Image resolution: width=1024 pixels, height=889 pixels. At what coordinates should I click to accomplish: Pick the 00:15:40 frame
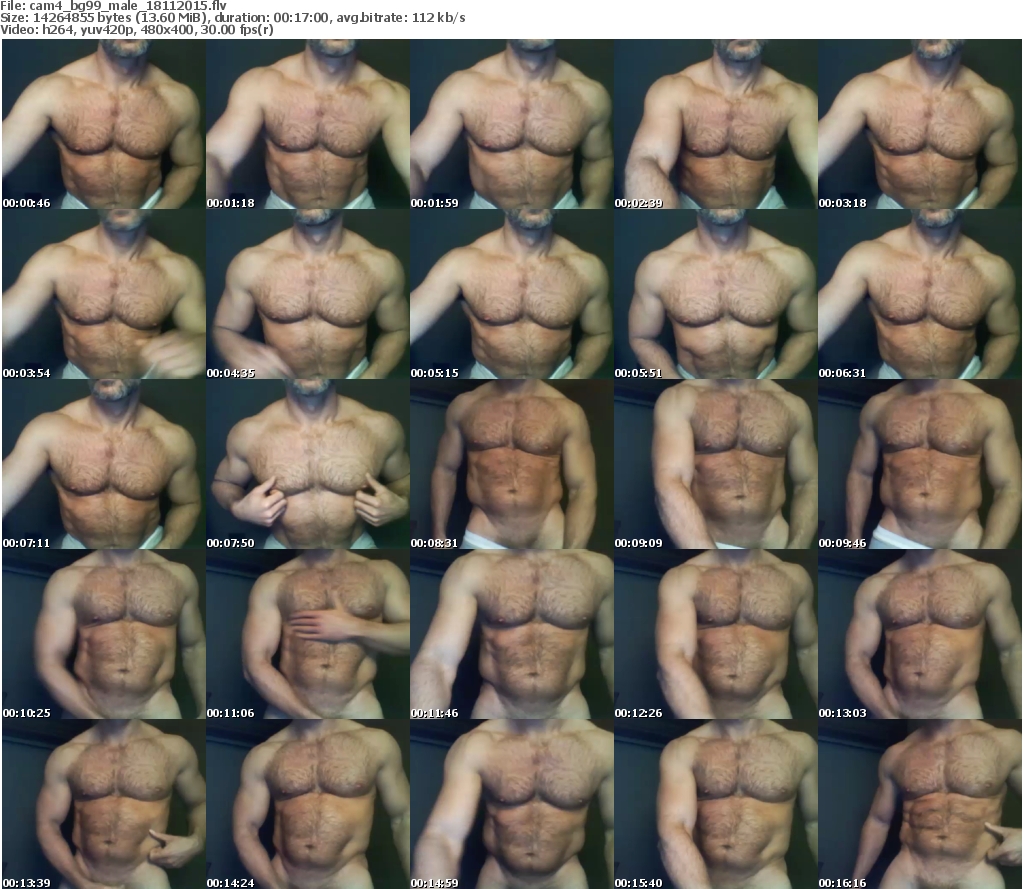click(716, 804)
